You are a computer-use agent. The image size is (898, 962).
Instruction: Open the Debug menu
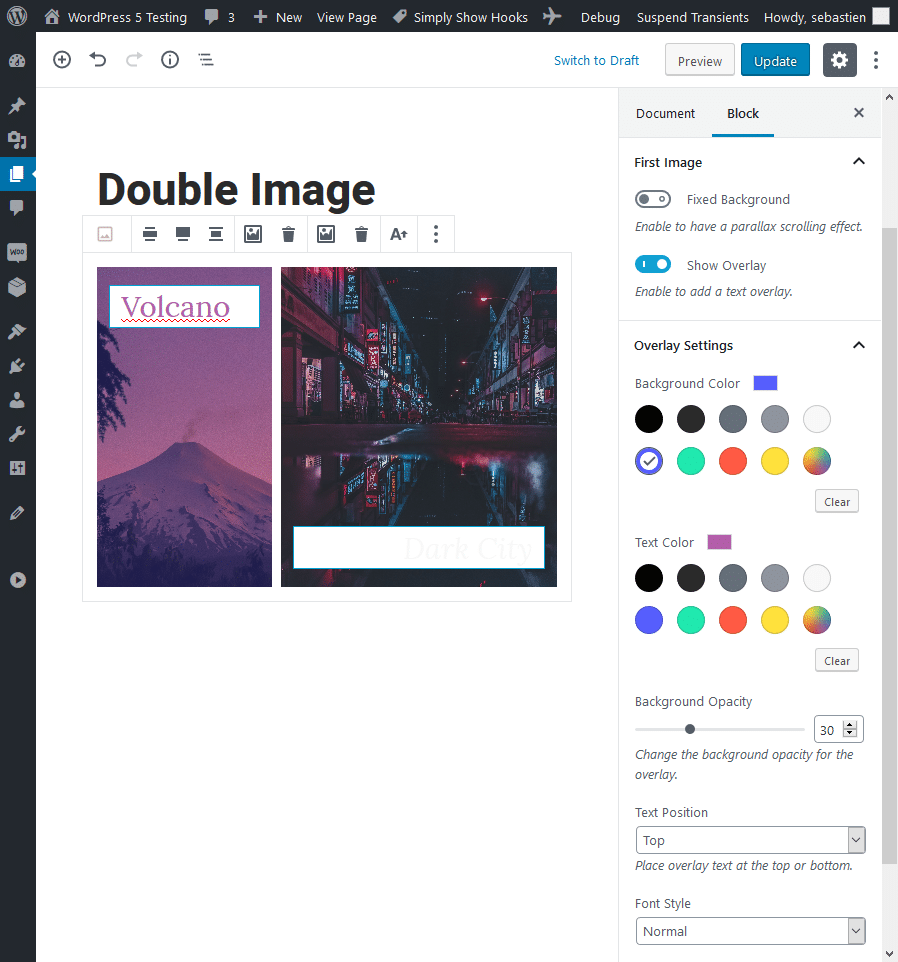[601, 17]
